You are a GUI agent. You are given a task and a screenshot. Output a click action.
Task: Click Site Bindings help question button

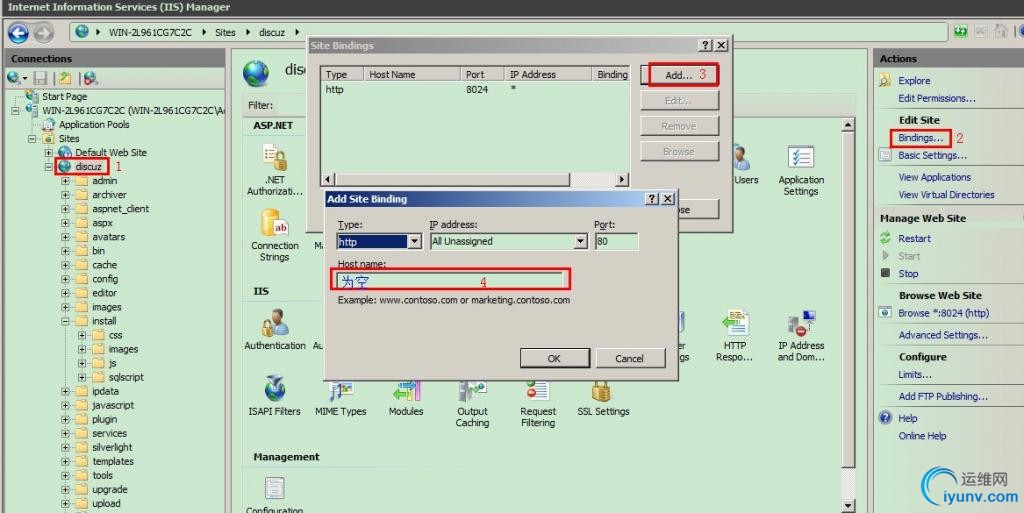705,46
